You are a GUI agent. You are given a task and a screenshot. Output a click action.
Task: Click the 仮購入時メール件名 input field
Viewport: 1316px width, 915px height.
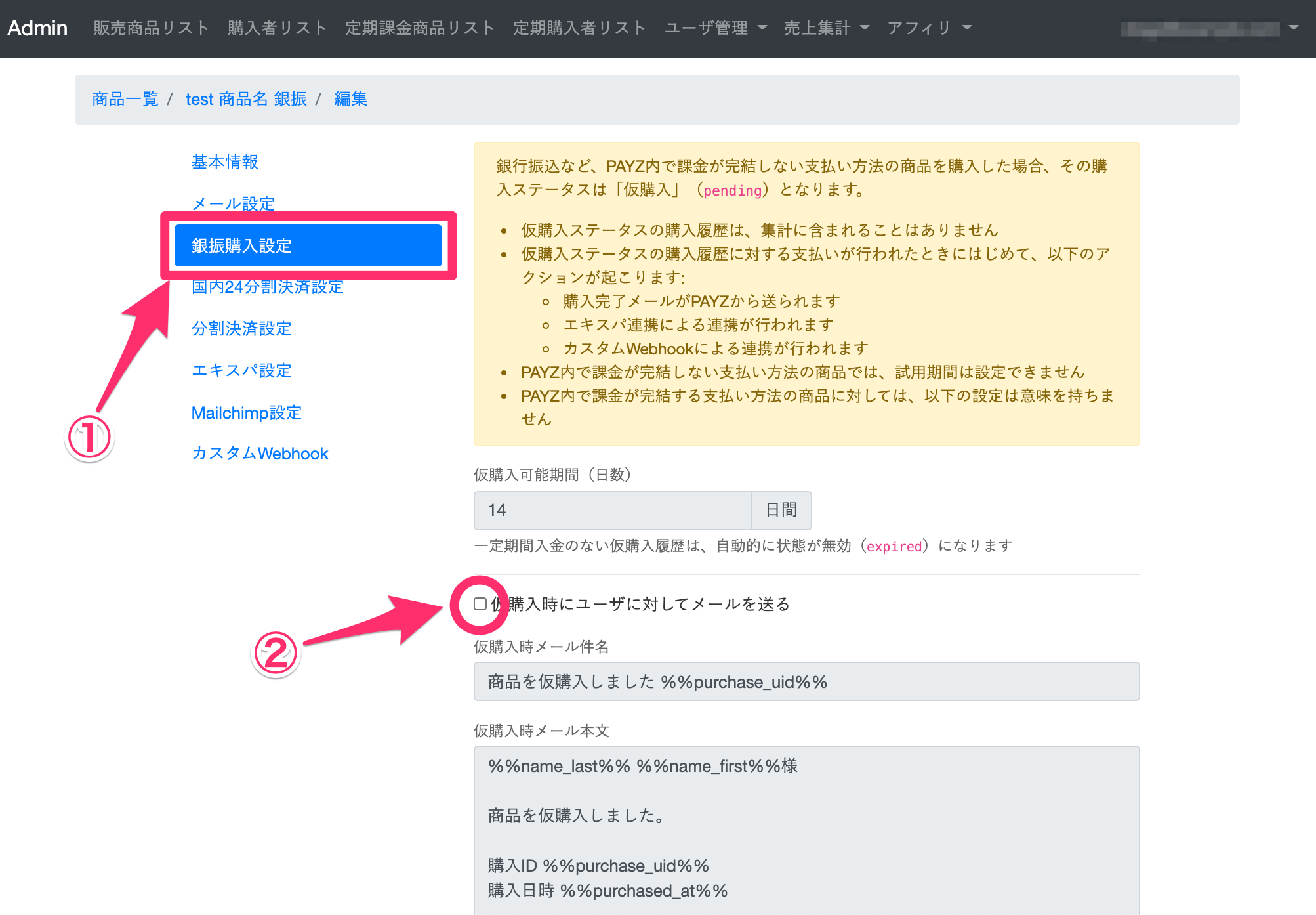806,682
